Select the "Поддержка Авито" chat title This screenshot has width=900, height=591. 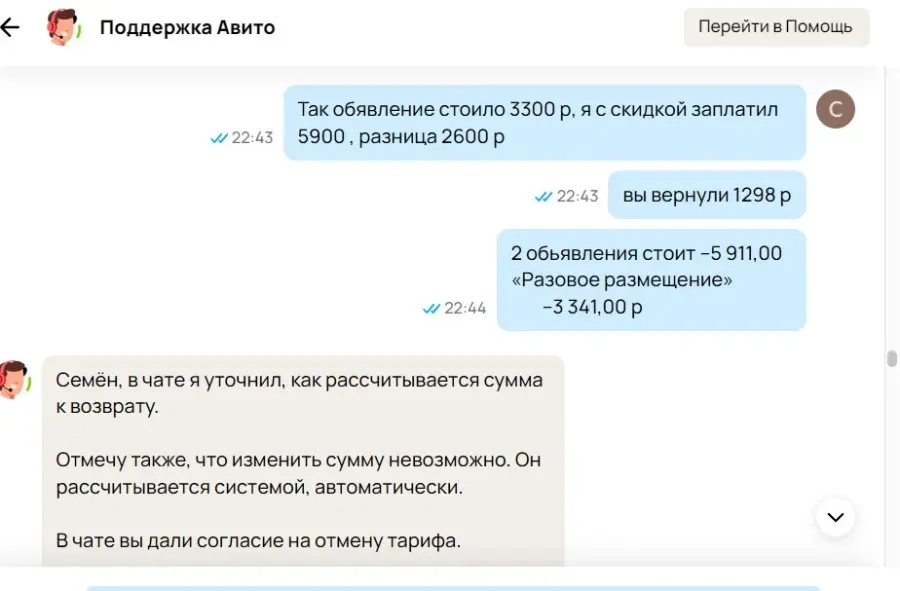(x=187, y=27)
